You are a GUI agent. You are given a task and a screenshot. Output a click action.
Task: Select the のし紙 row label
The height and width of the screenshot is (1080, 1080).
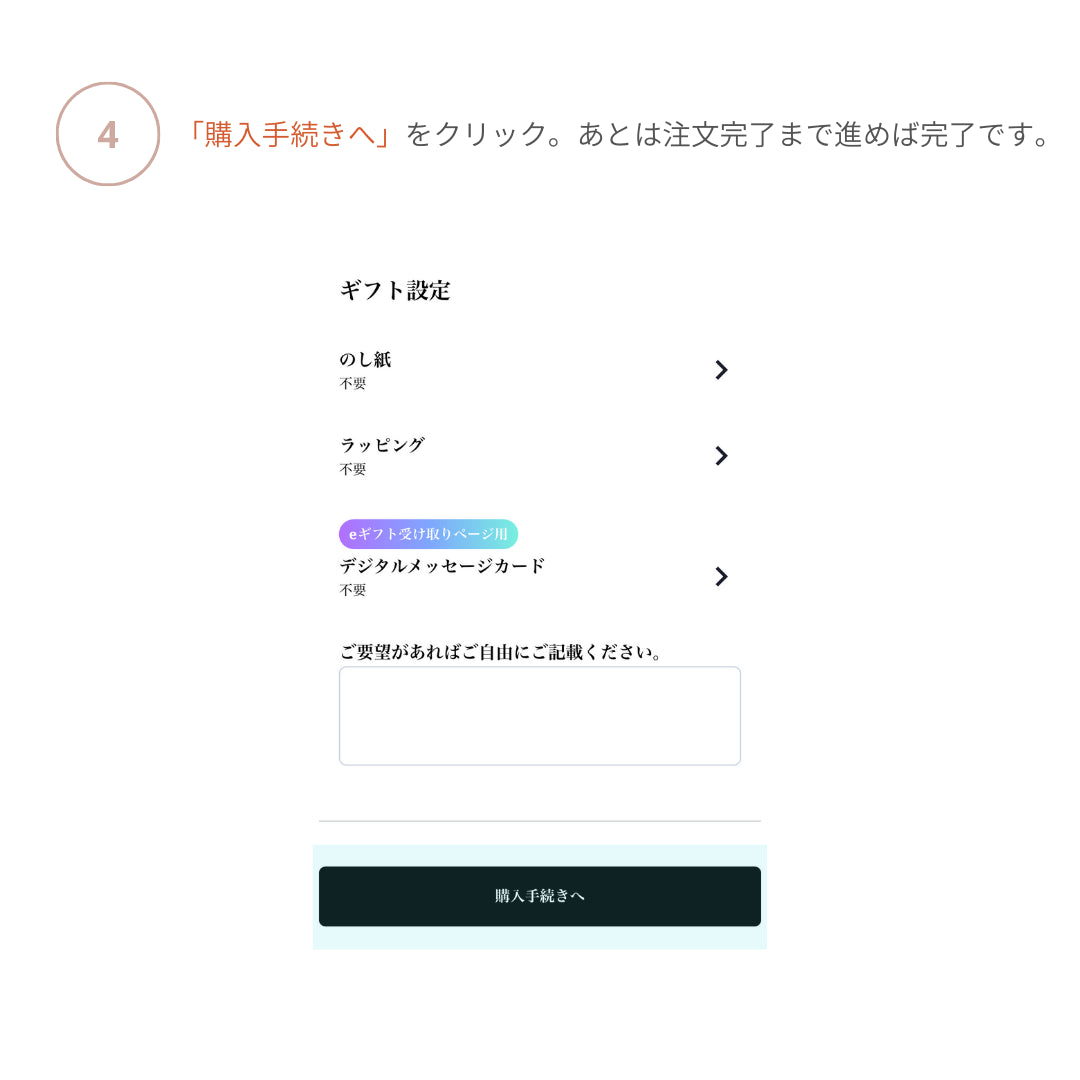click(x=365, y=359)
